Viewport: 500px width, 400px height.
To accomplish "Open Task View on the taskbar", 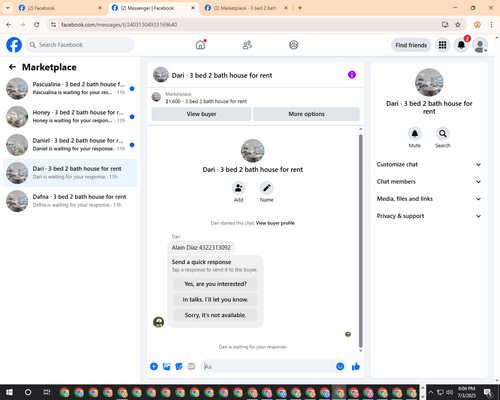I will pyautogui.click(x=47, y=392).
